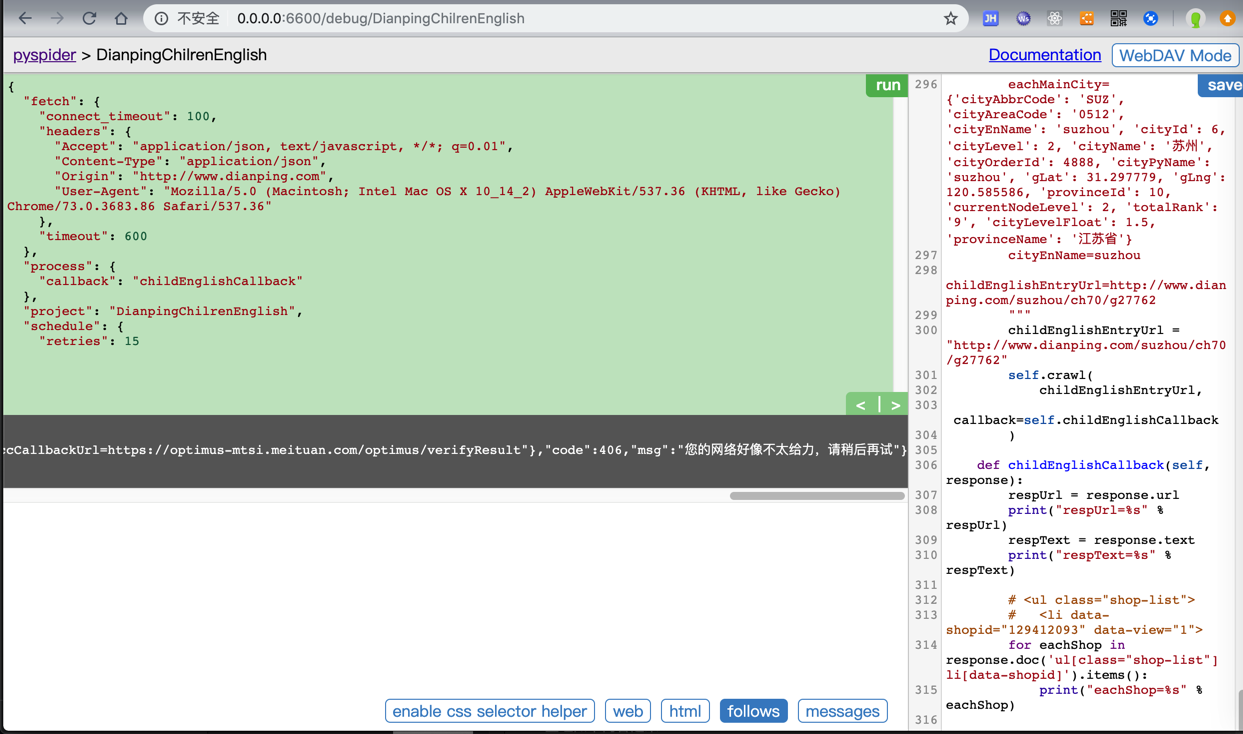Open the orange grid extension icon
Viewport: 1243px width, 734px height.
(x=1087, y=18)
